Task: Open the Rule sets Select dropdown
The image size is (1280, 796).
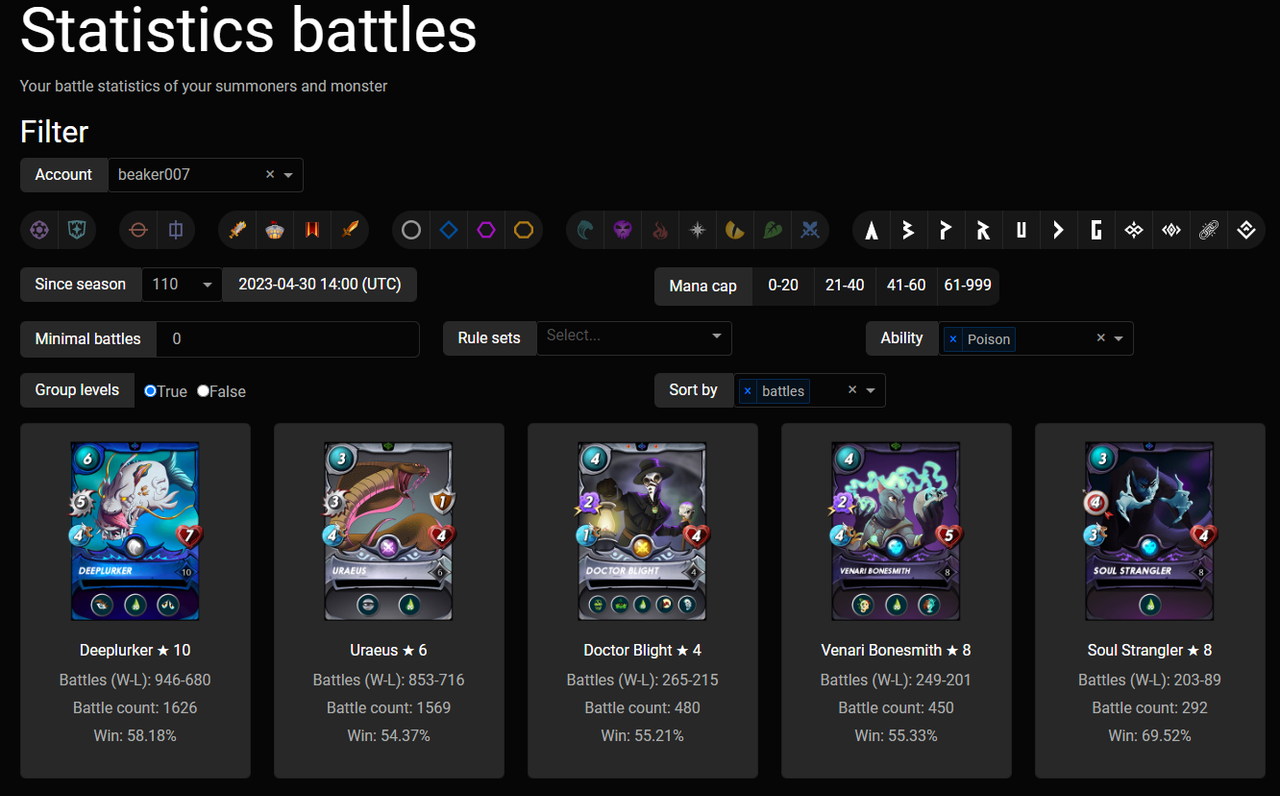Action: (x=634, y=338)
